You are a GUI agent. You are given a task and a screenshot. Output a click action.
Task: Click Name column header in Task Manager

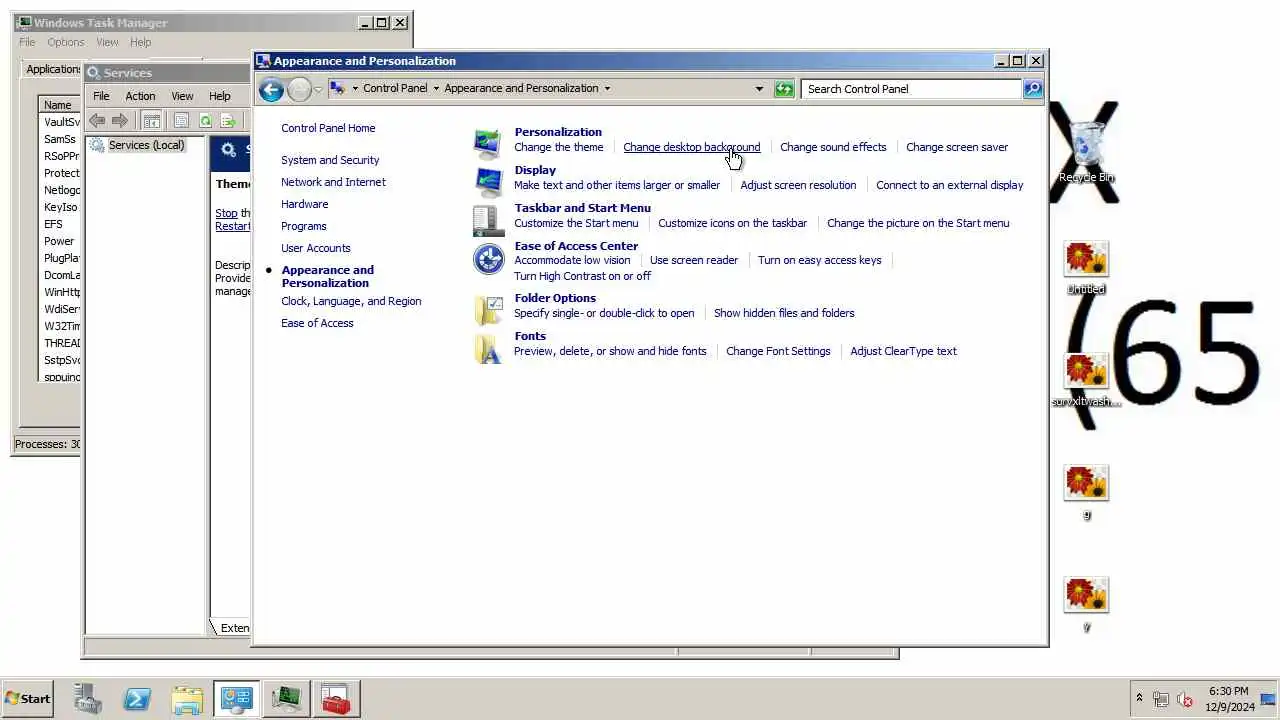coord(58,105)
